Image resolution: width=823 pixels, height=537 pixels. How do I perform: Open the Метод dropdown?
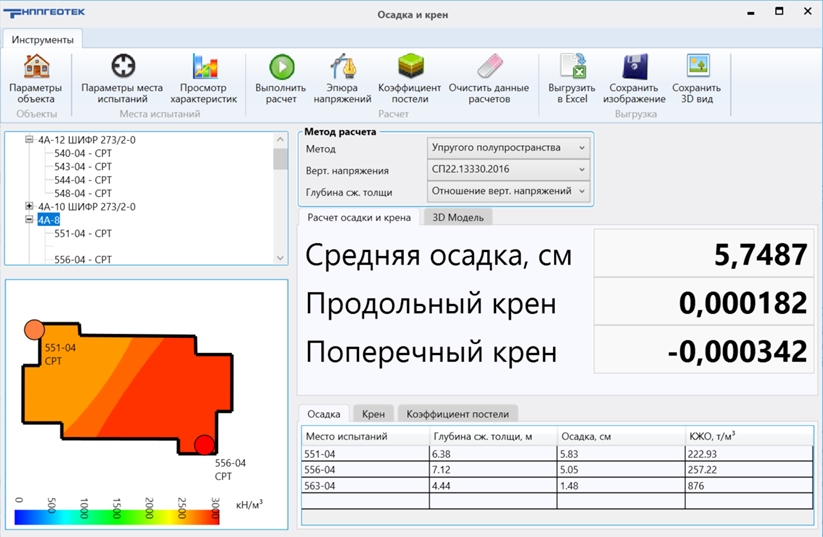coord(508,148)
